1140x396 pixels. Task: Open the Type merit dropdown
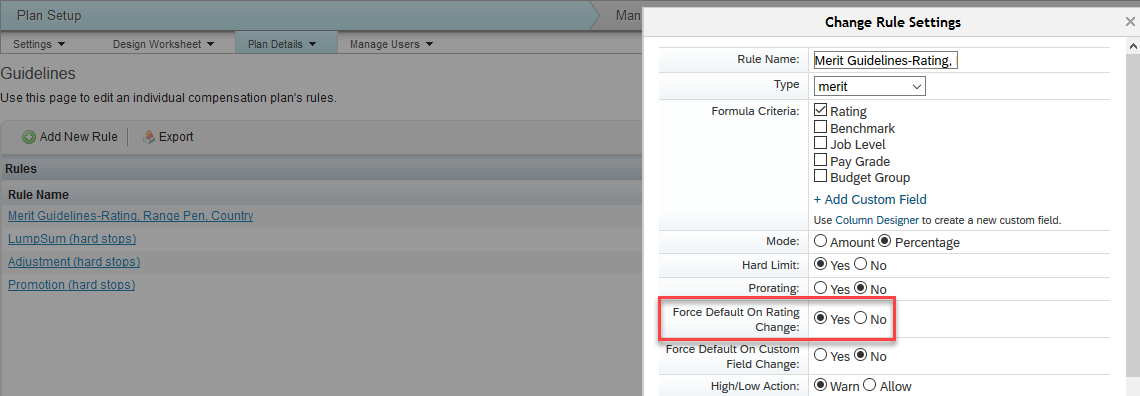click(870, 86)
